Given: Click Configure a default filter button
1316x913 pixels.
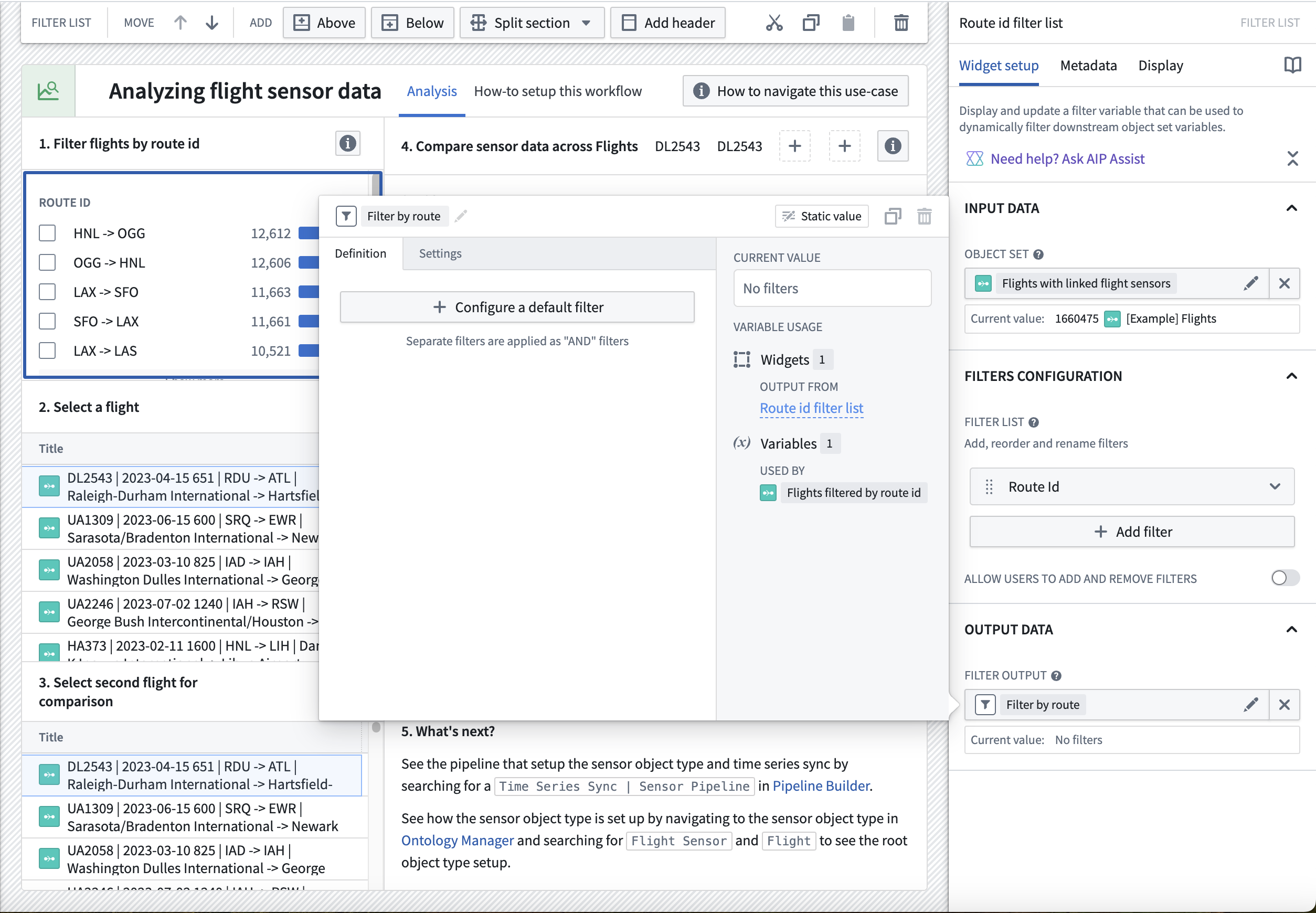Looking at the screenshot, I should tap(517, 307).
